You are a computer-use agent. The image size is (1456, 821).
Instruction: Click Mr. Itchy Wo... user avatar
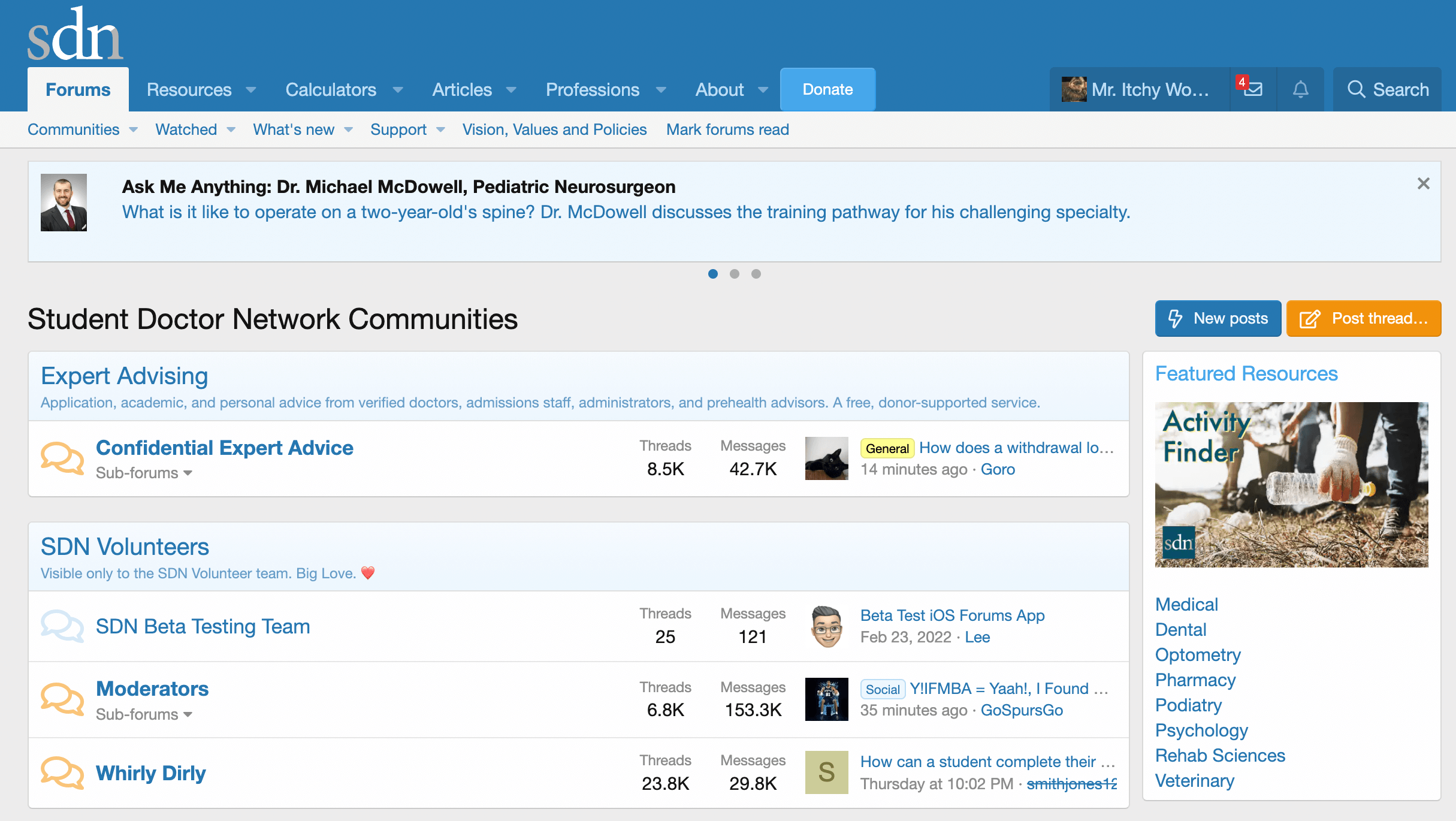click(x=1074, y=89)
